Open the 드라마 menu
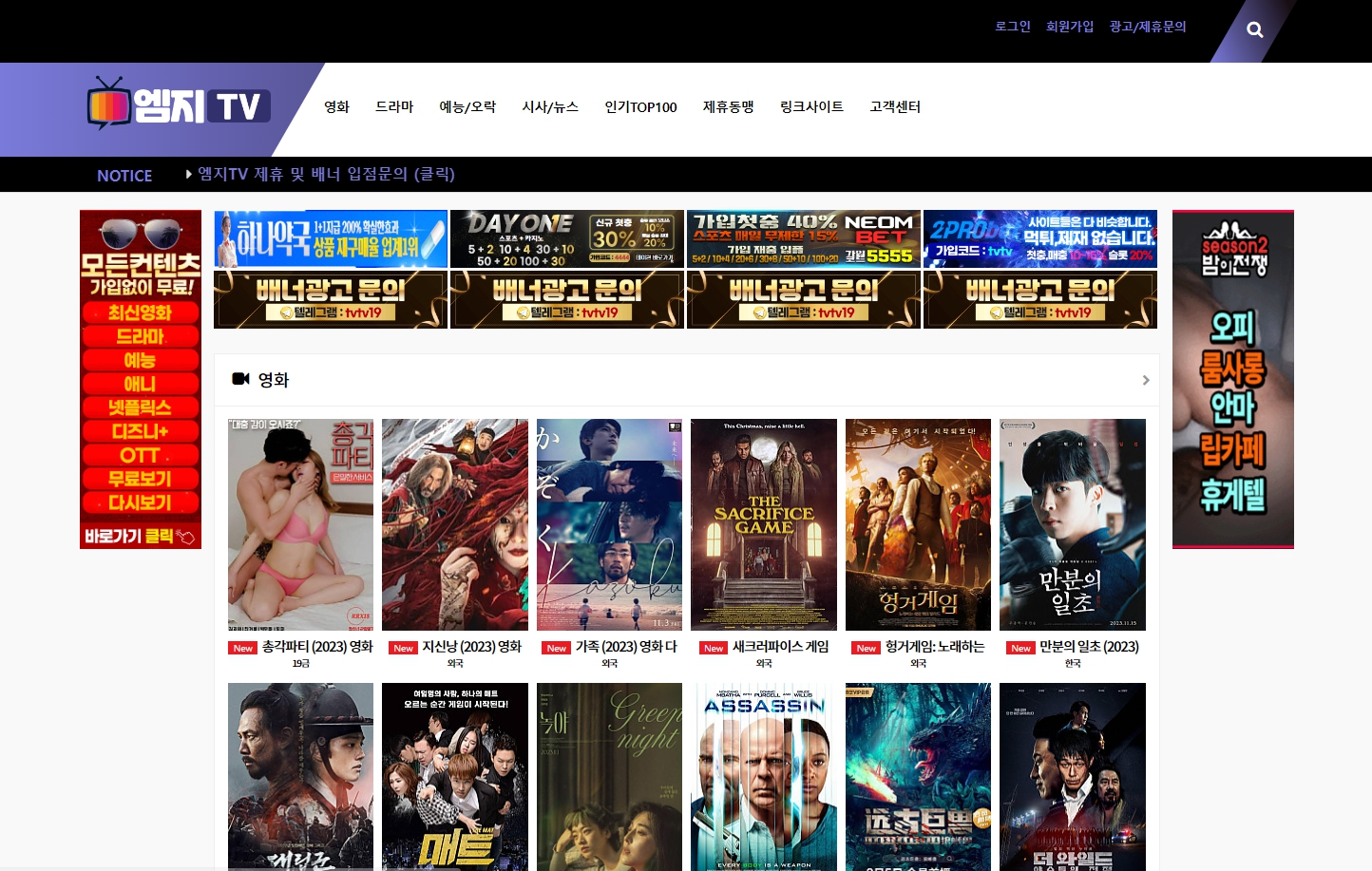Image resolution: width=1372 pixels, height=871 pixels. pyautogui.click(x=394, y=107)
